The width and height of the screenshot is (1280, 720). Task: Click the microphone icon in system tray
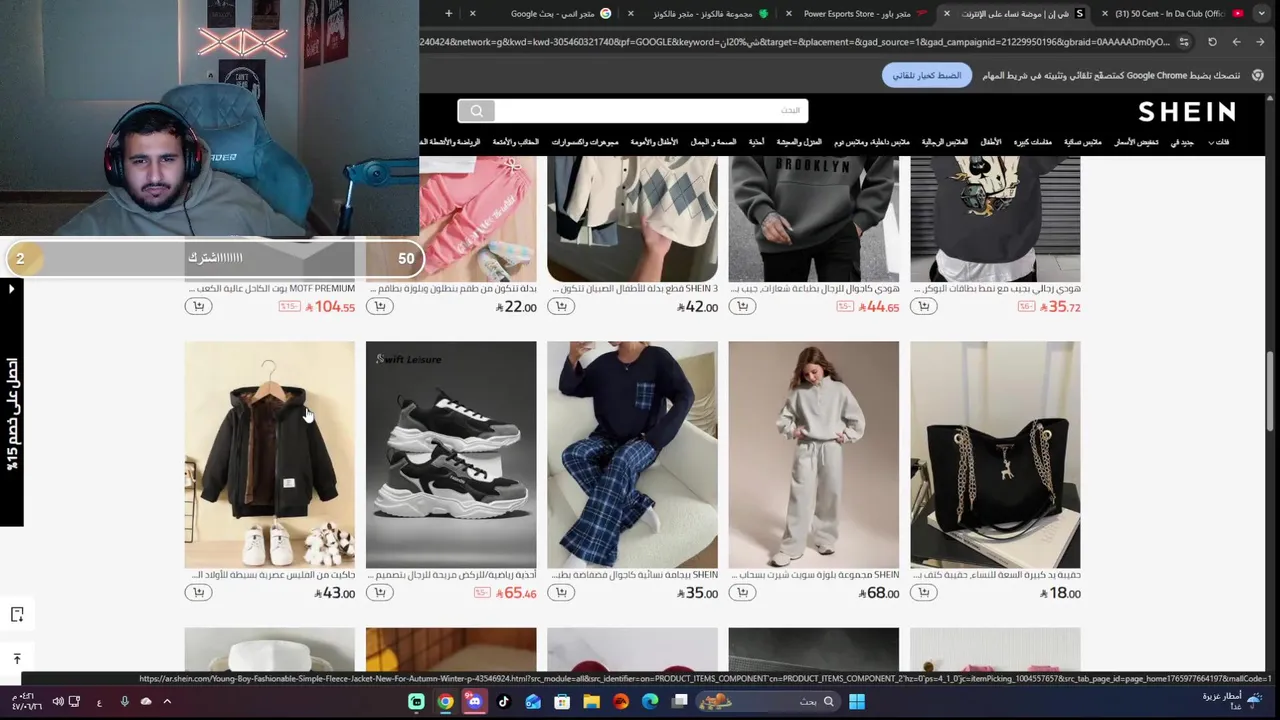click(x=124, y=702)
